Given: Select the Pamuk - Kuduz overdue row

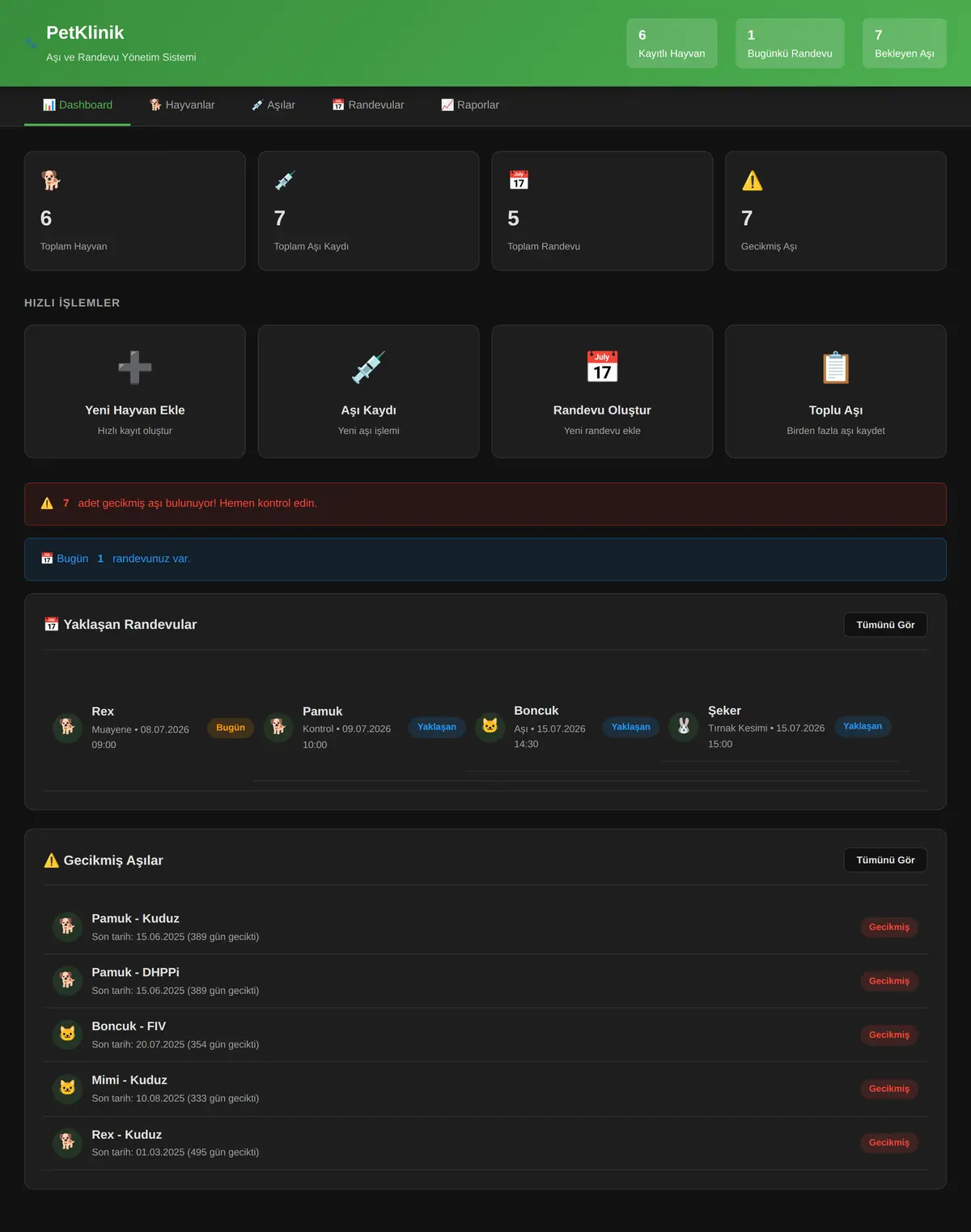Looking at the screenshot, I should point(485,927).
